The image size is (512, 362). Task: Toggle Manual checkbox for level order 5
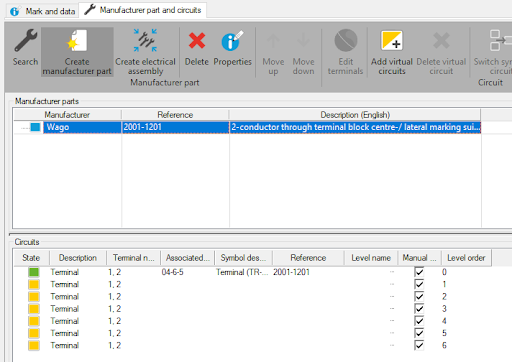[x=419, y=333]
